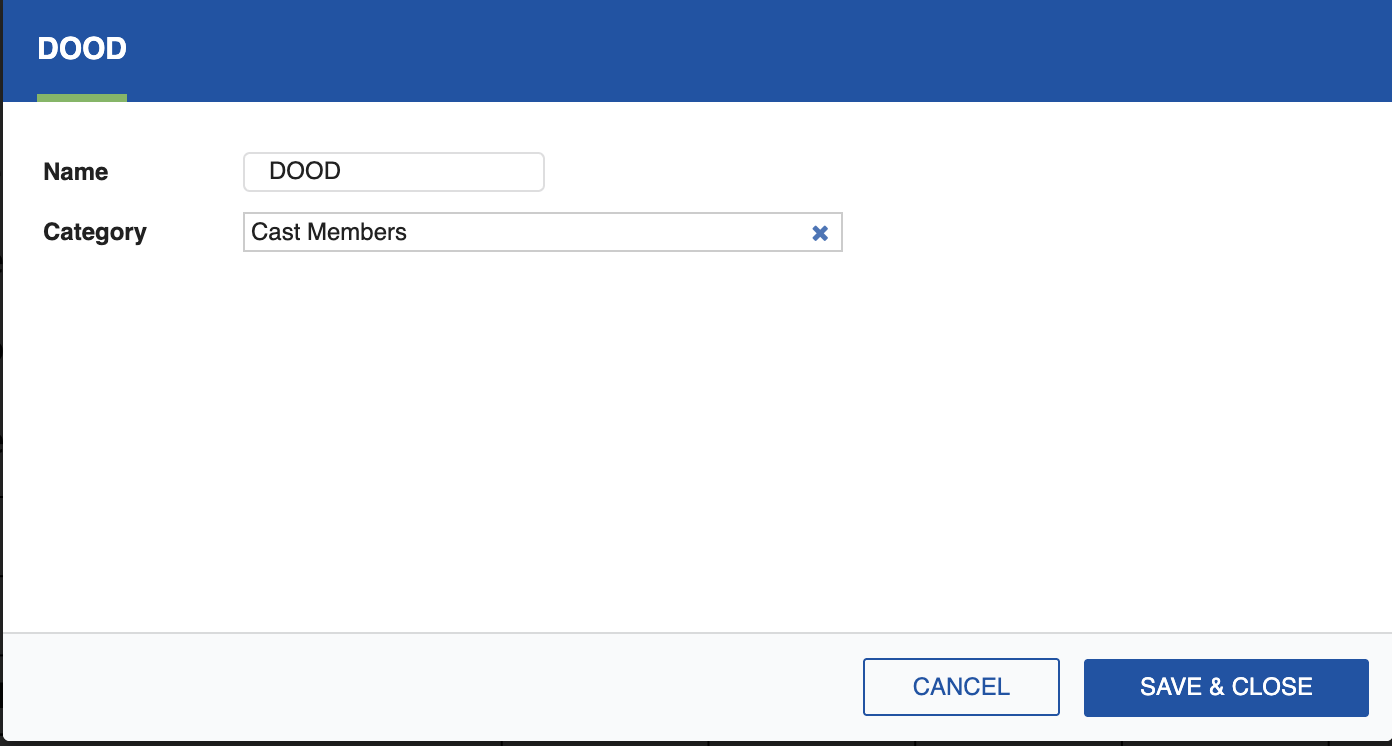This screenshot has width=1392, height=746.
Task: Click the Name label
Action: 75,171
